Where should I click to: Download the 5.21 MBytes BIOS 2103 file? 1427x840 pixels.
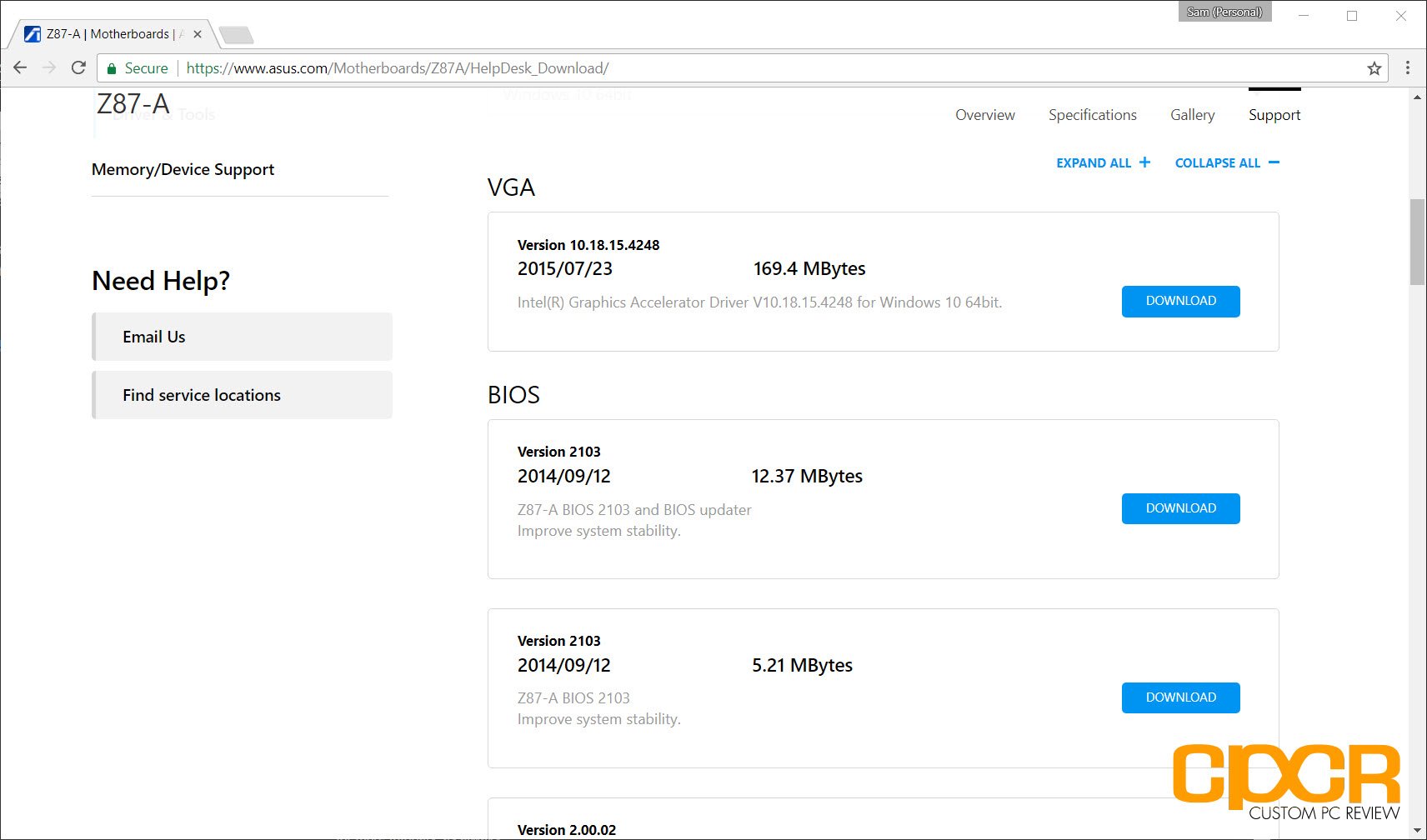pos(1180,697)
